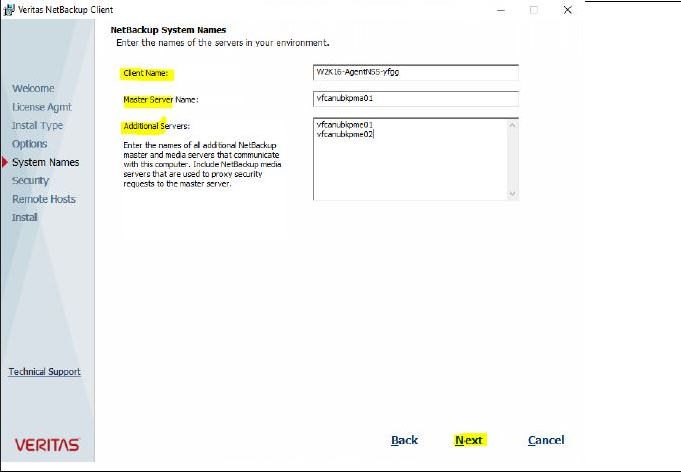Select the Welcome step in sidebar
681x472 pixels.
tap(33, 88)
